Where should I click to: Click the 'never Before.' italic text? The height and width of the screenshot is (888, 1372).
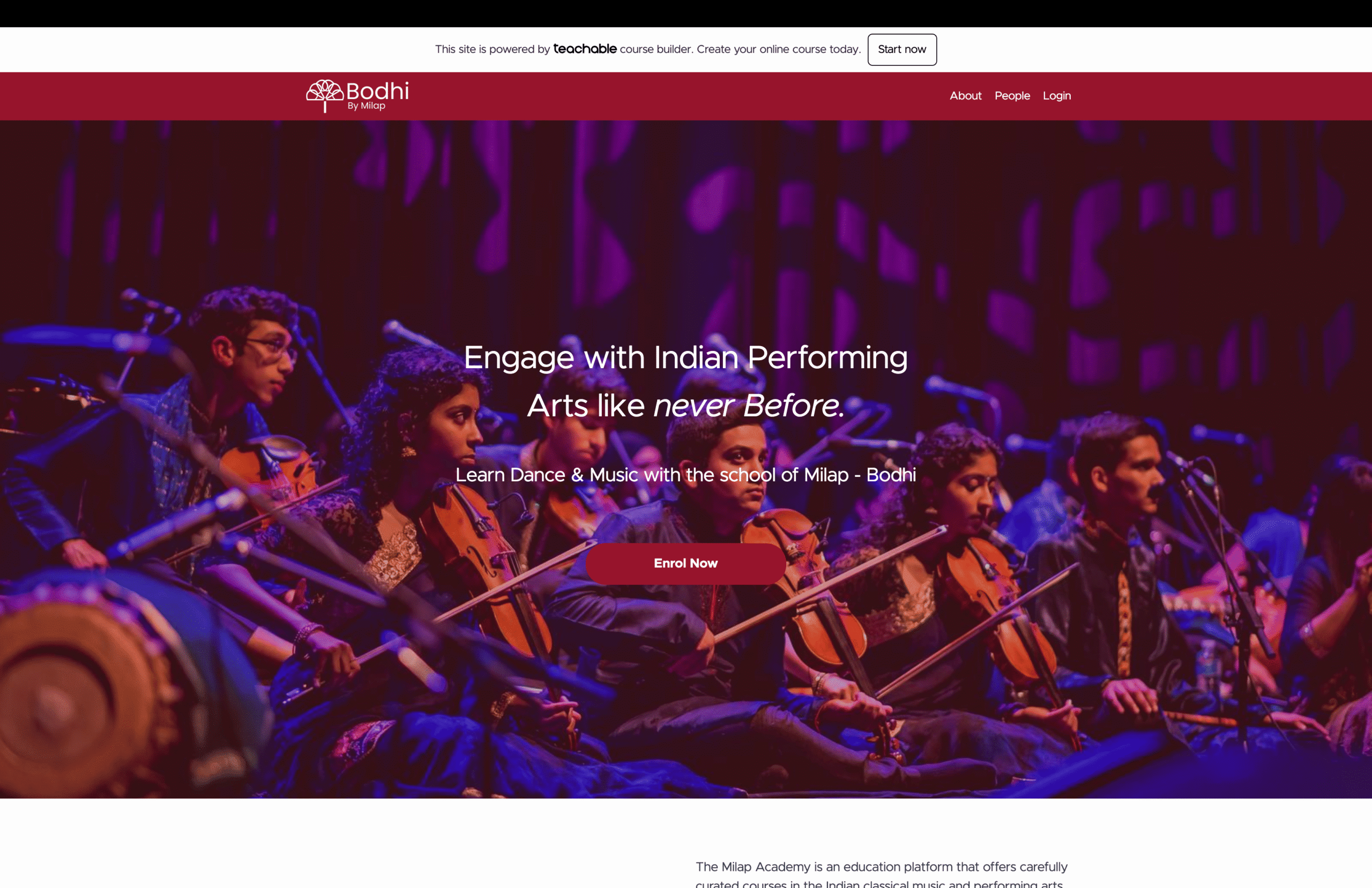(749, 405)
